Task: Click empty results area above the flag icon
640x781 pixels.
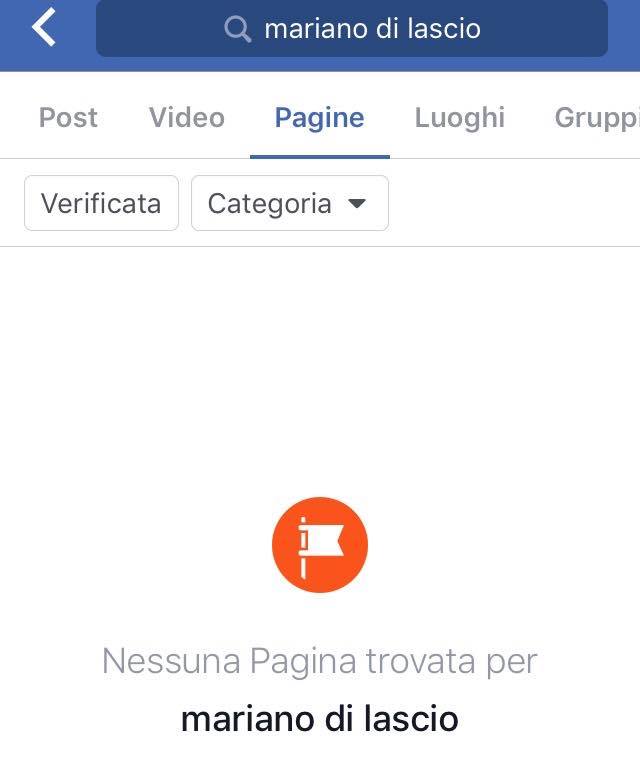Action: tap(320, 369)
